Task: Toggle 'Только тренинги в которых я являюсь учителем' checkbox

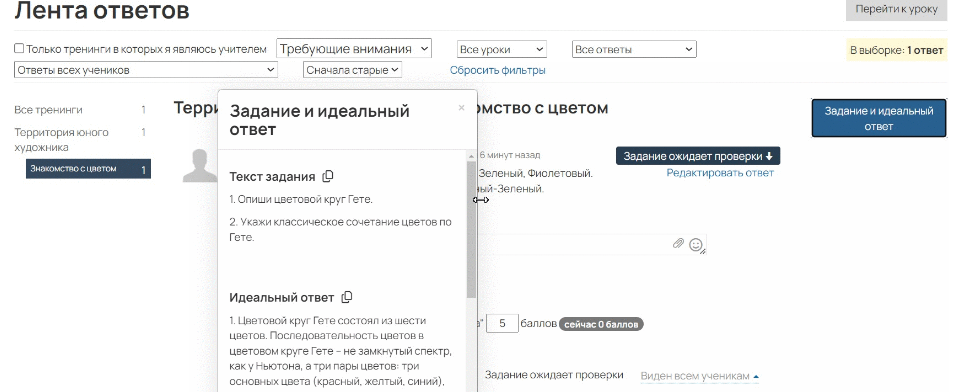Action: (19, 49)
